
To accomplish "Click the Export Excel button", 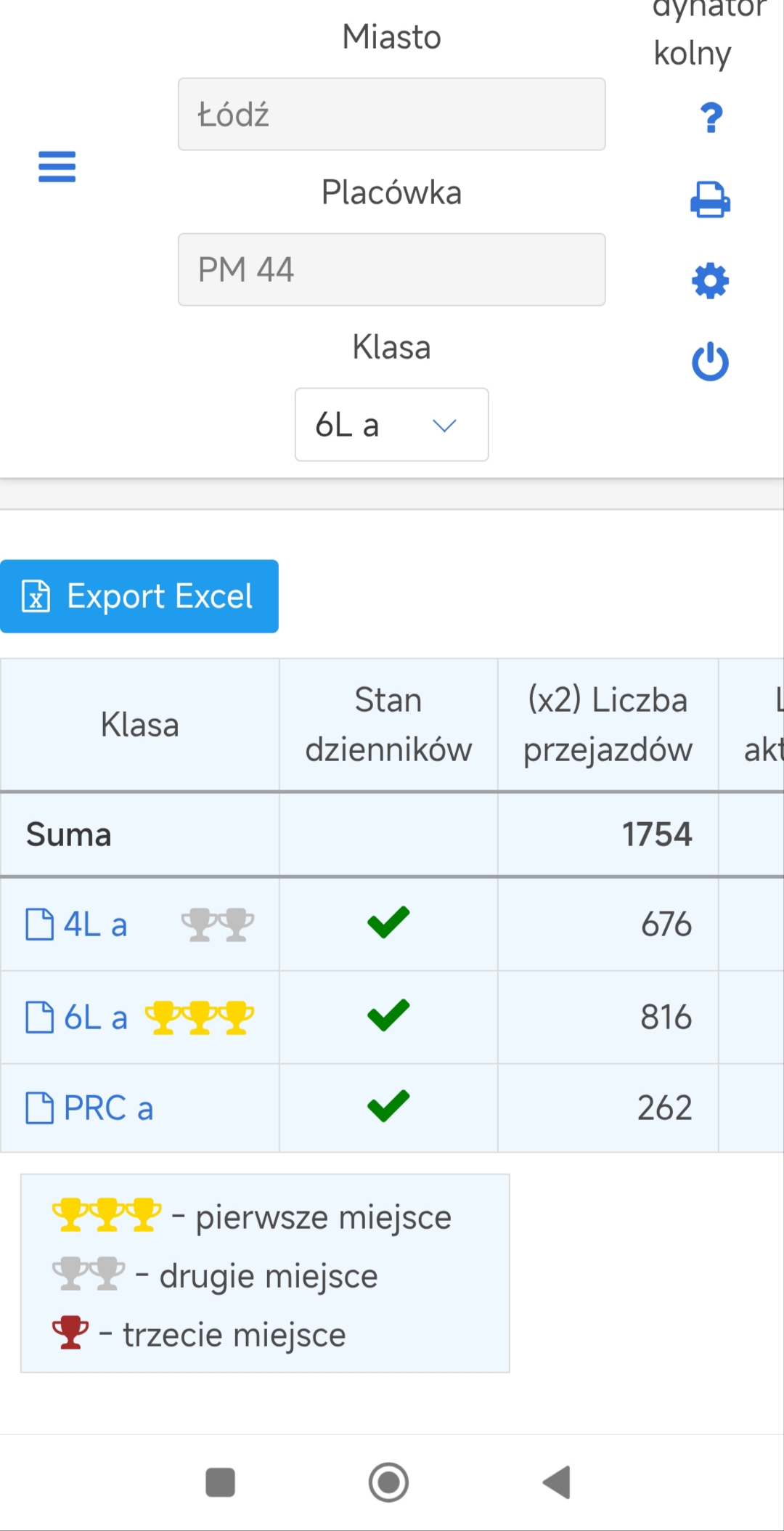I will (139, 596).
